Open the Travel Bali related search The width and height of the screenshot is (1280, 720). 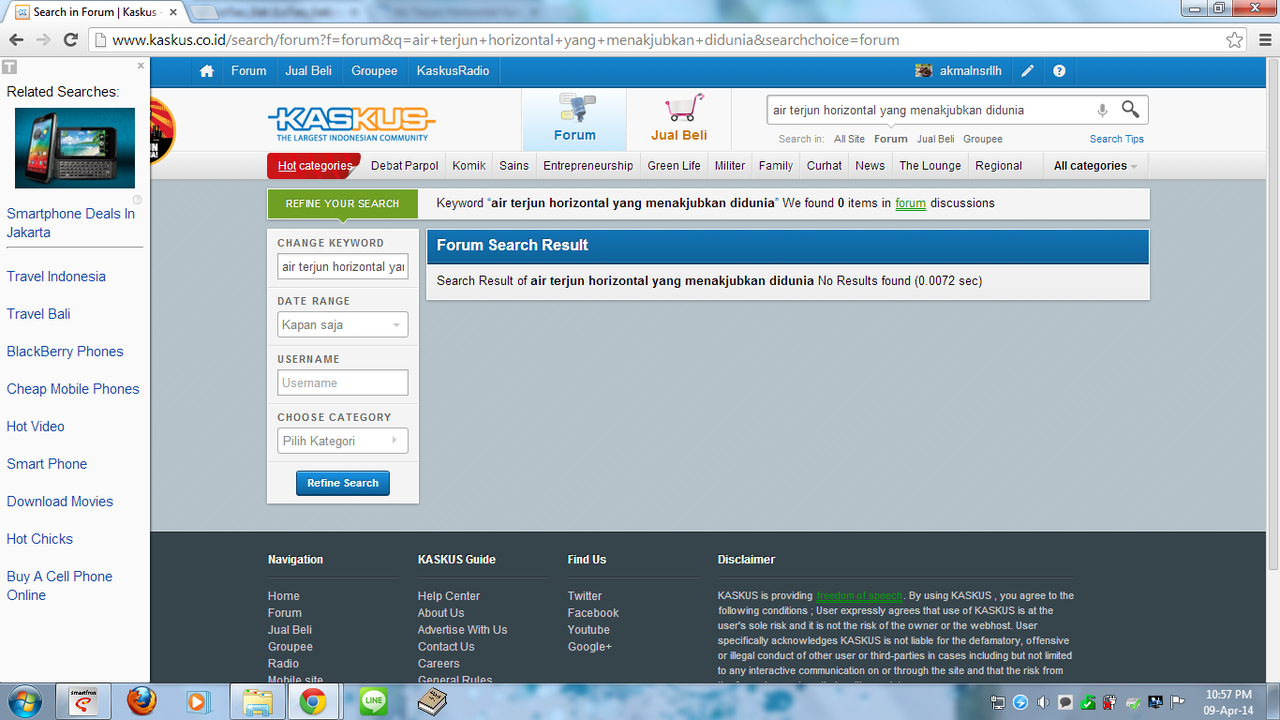tap(39, 314)
